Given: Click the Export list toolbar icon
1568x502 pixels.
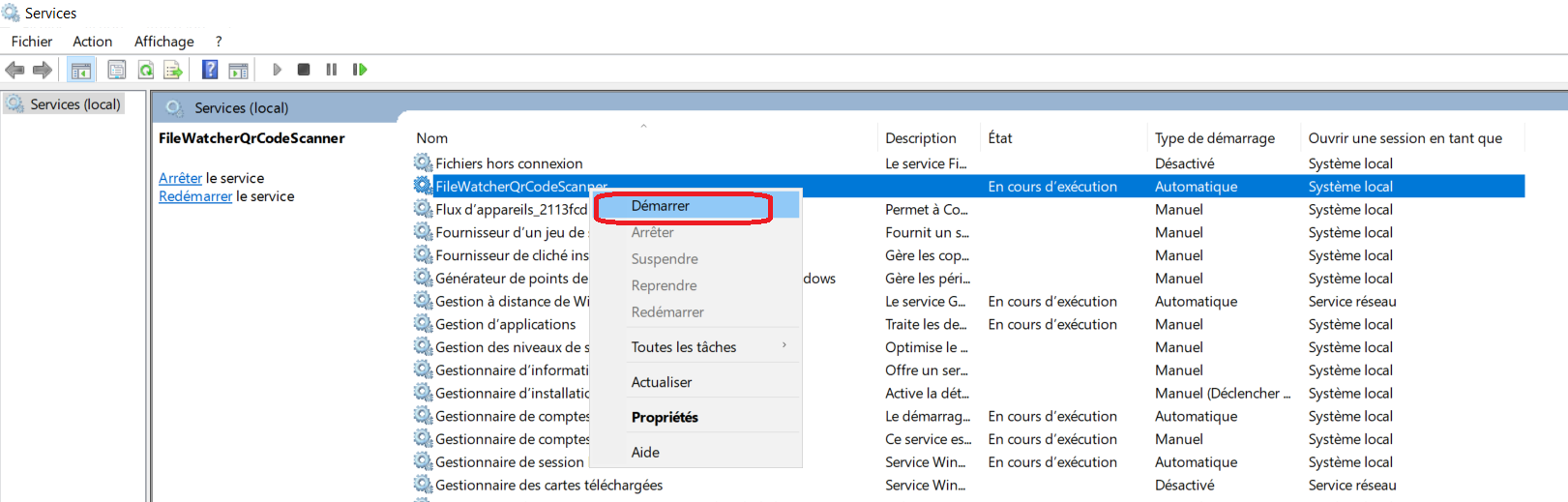Looking at the screenshot, I should [173, 70].
